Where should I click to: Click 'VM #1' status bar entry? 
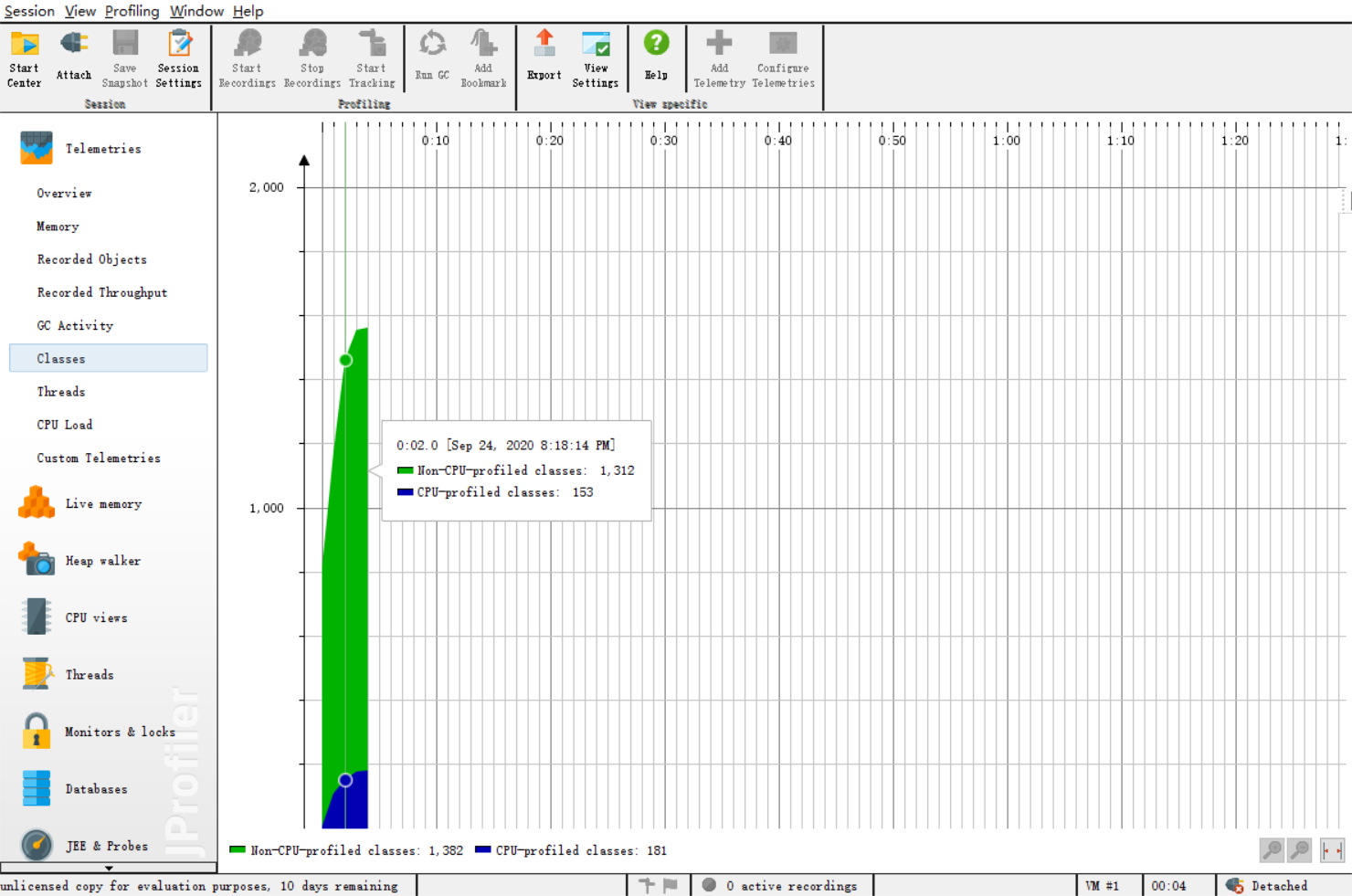click(1102, 886)
